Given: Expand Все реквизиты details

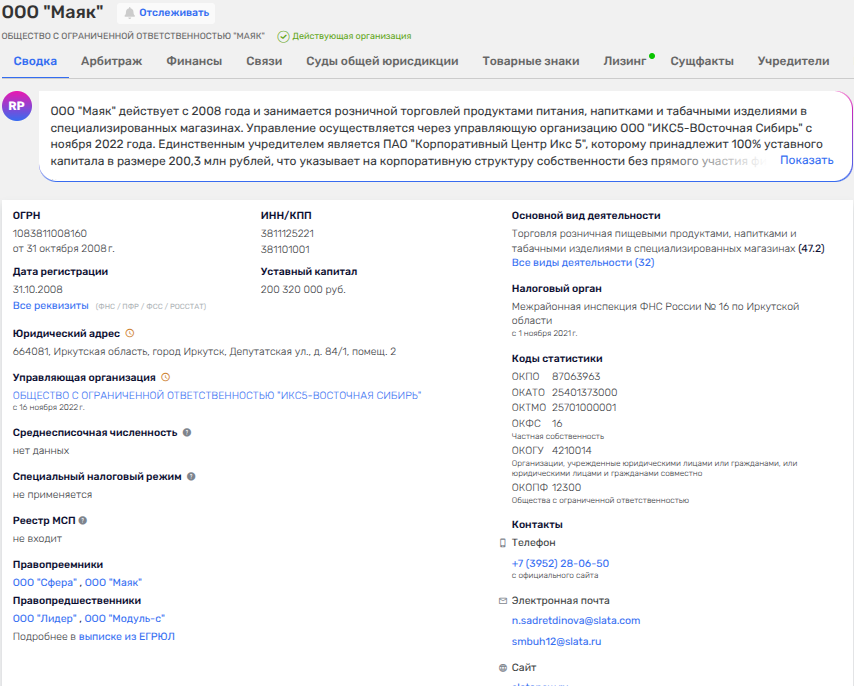Looking at the screenshot, I should 50,305.
